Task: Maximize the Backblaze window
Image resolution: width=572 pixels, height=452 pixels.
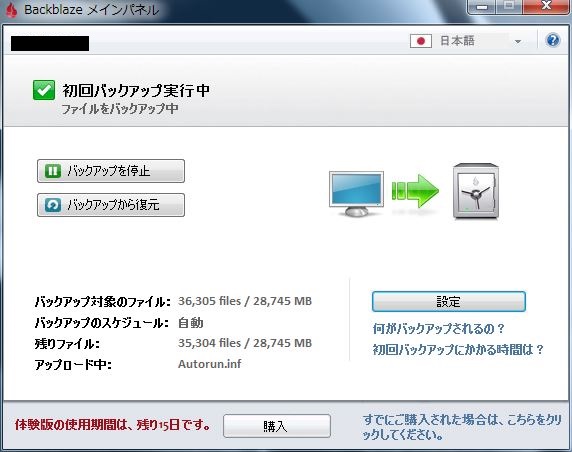Action: [x=509, y=7]
